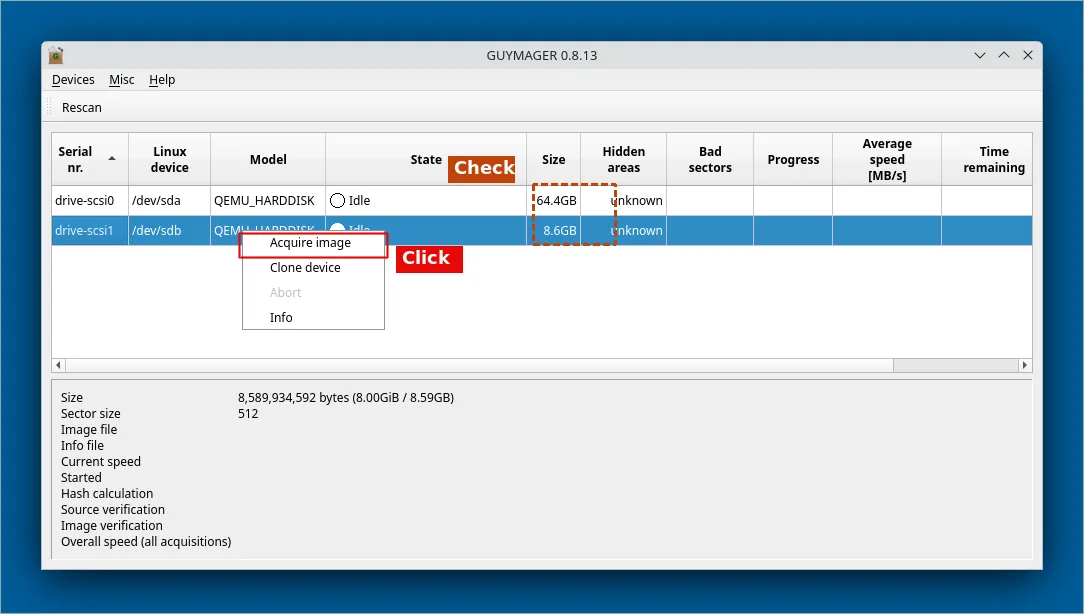
Task: Click the sector size value 512
Action: (248, 413)
